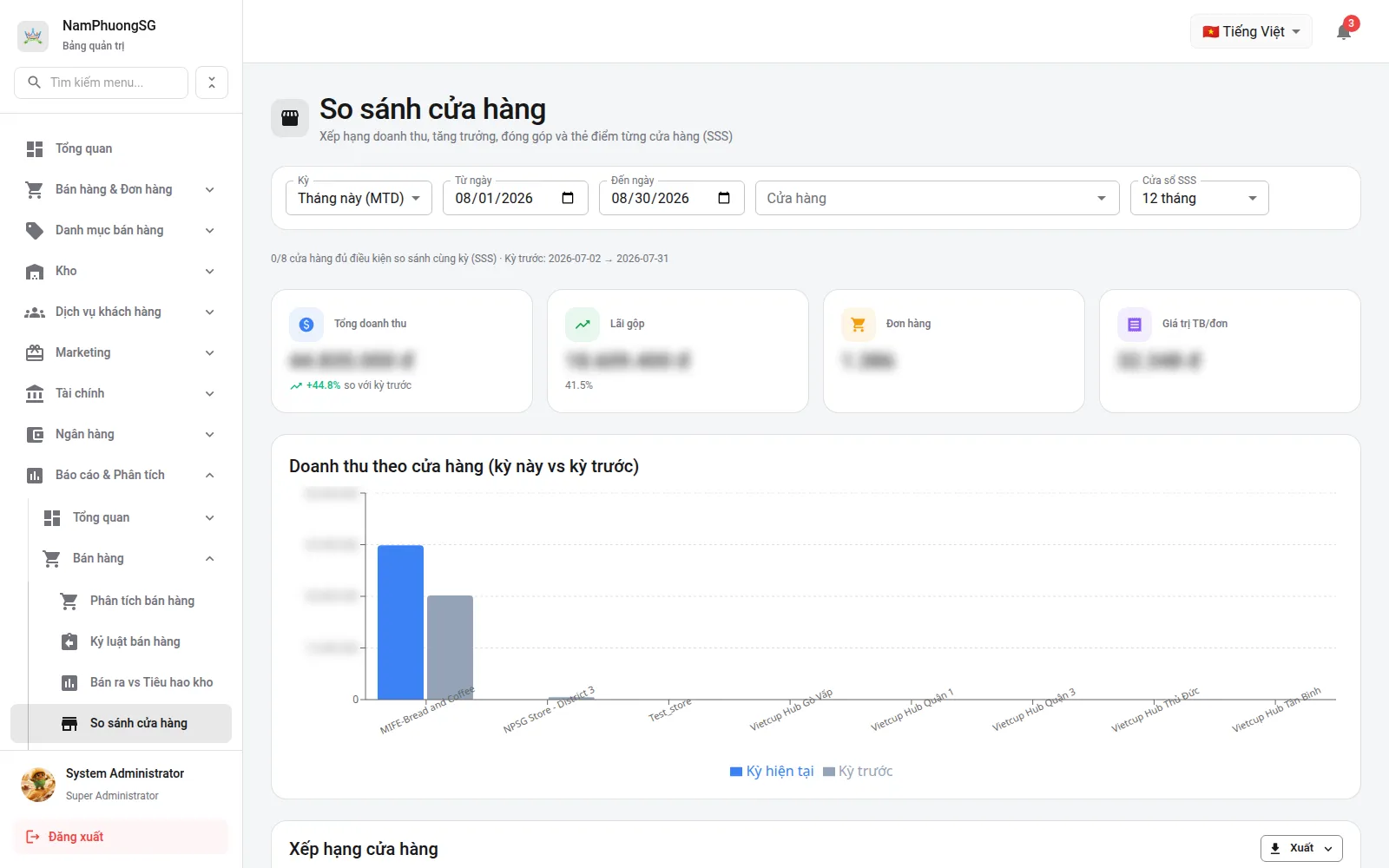Open the Kỳ period dropdown

(x=359, y=198)
